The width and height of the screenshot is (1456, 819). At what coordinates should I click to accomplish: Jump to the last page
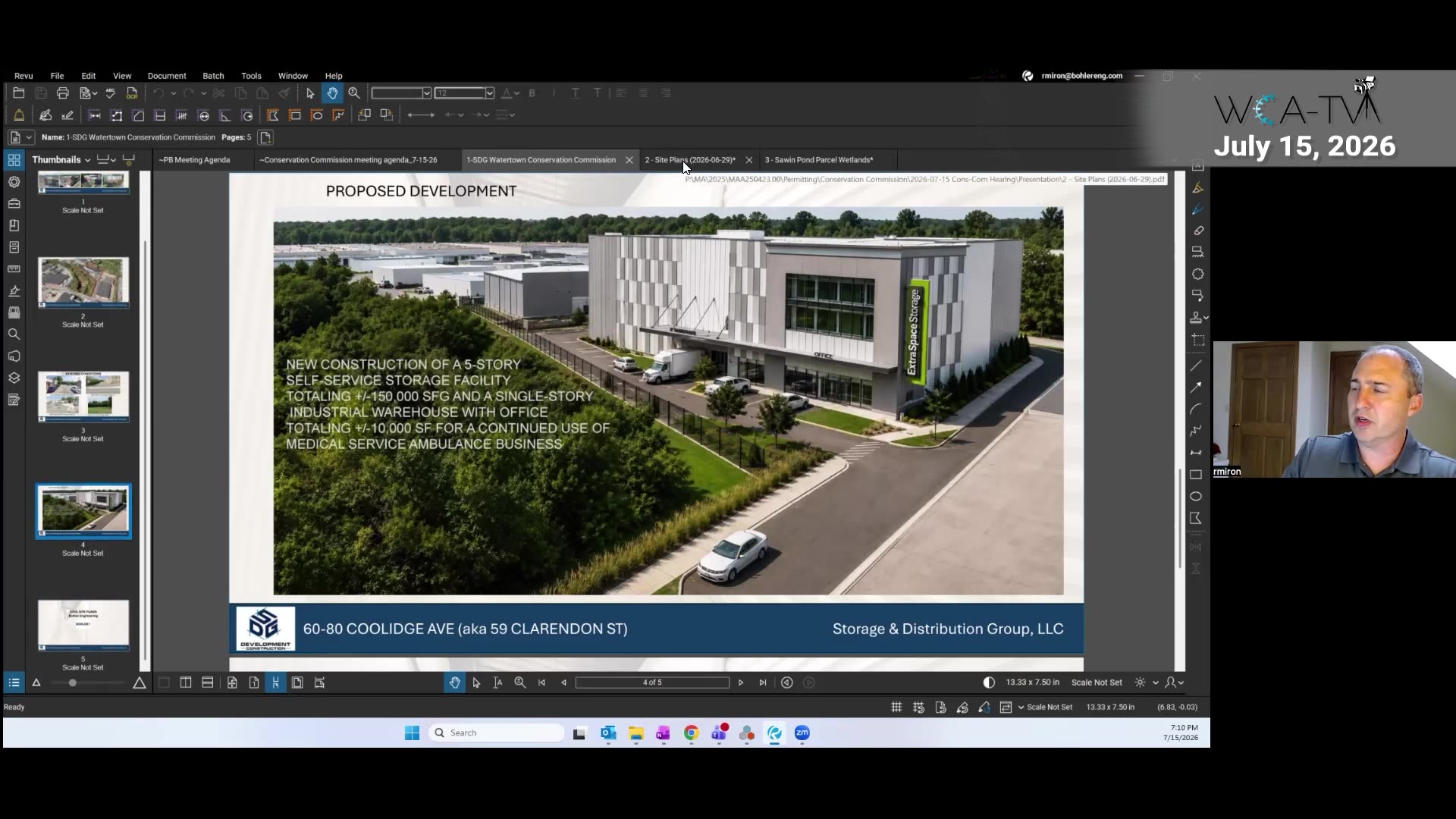click(763, 682)
